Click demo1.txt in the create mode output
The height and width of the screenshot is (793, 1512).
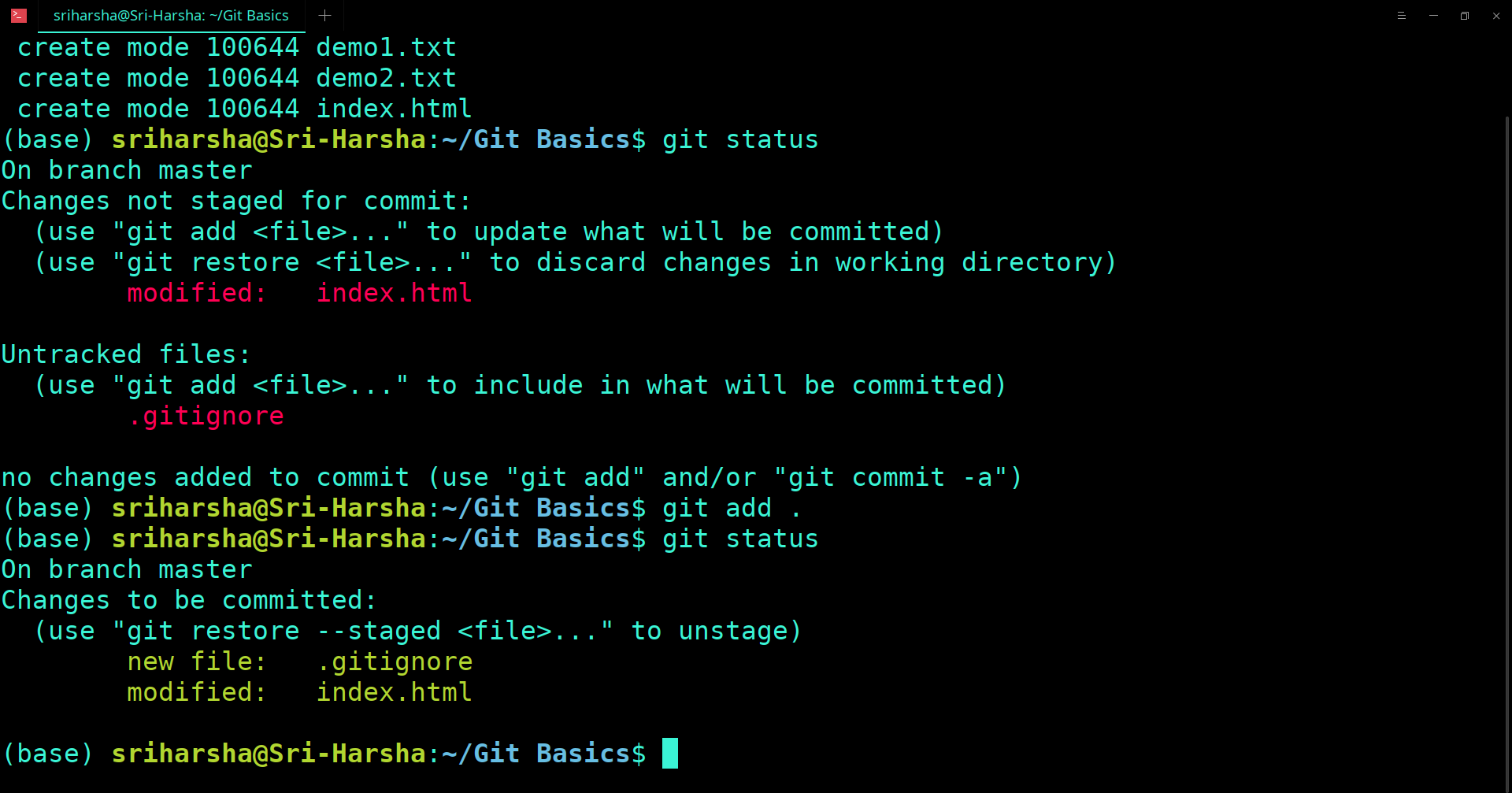coord(386,47)
